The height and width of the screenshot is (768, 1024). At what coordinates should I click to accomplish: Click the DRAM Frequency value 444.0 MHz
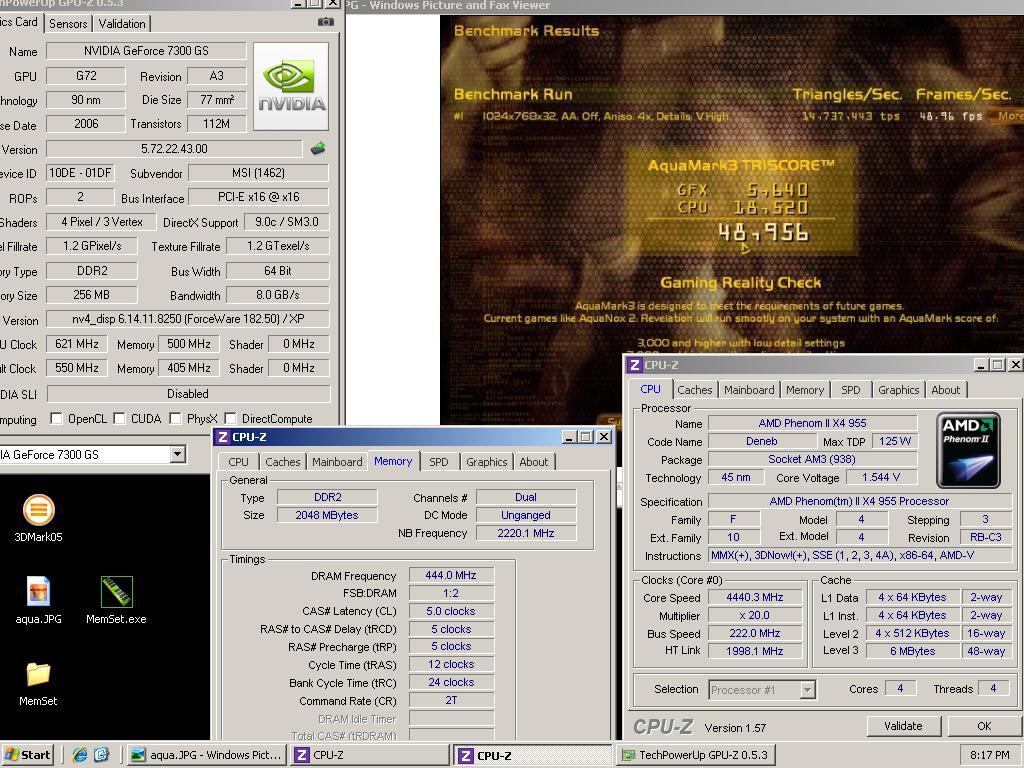click(451, 575)
